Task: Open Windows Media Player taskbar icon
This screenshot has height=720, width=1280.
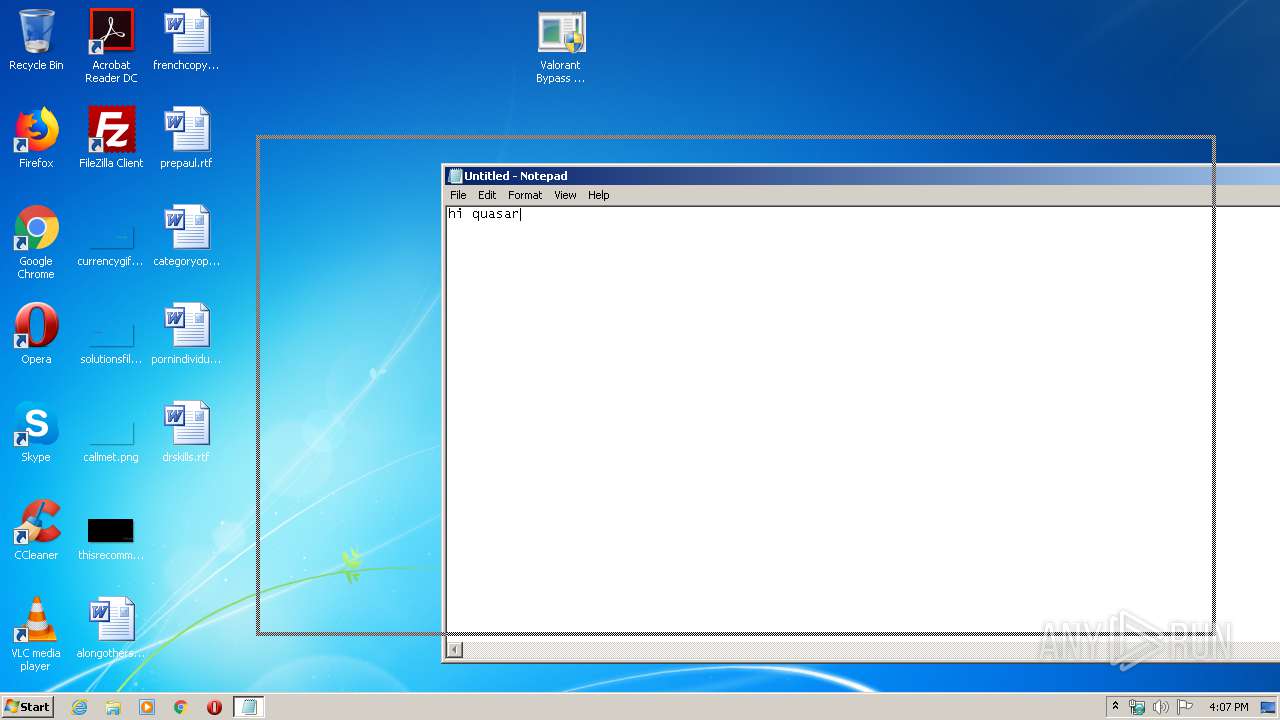Action: coord(147,707)
